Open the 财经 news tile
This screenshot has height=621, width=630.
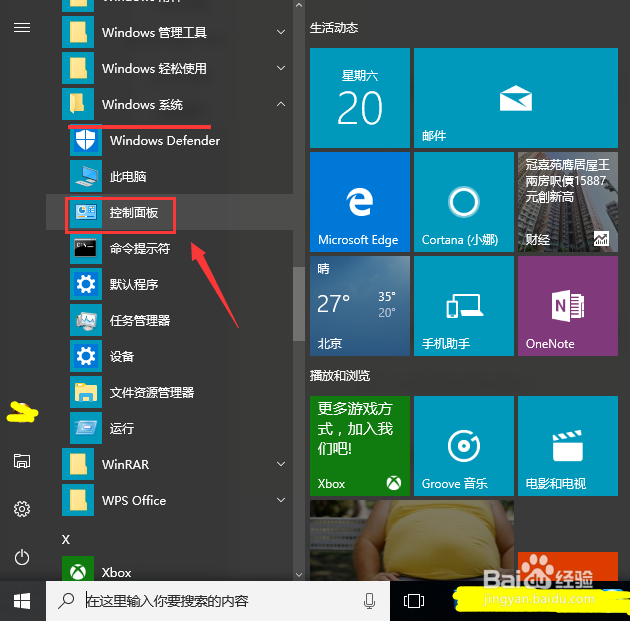pos(568,202)
